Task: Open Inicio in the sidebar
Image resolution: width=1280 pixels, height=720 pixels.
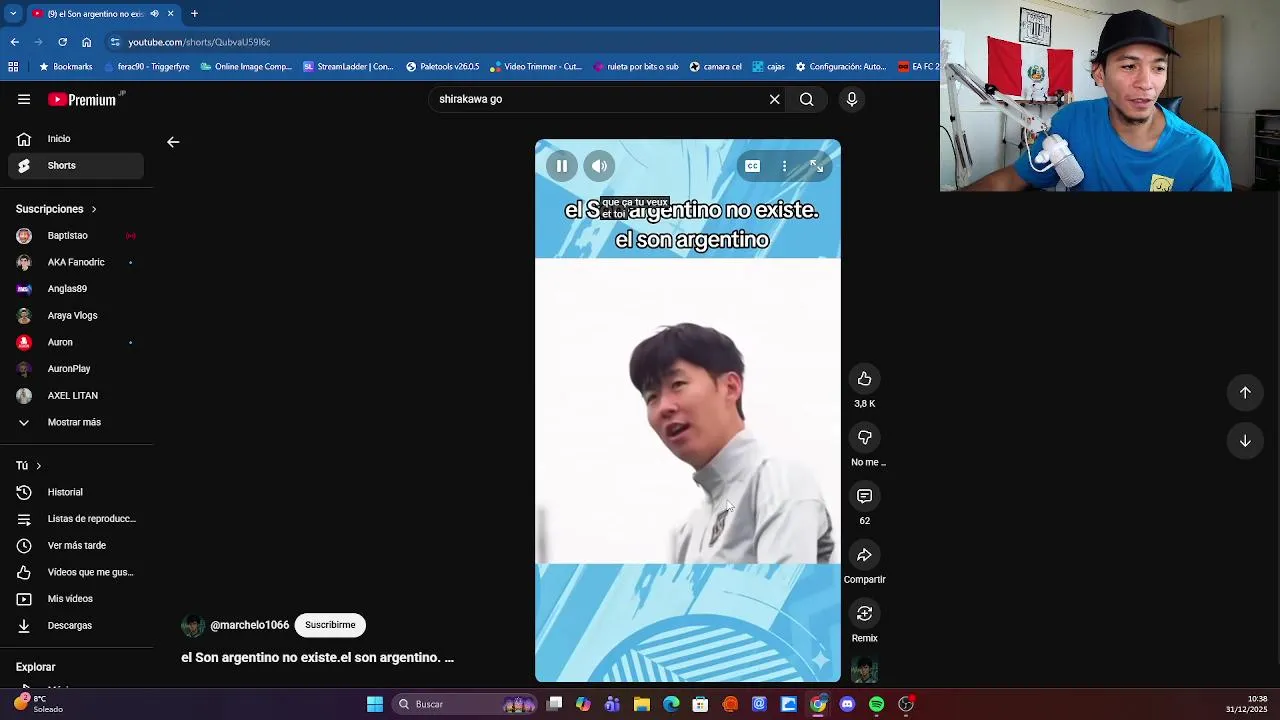Action: (76, 139)
